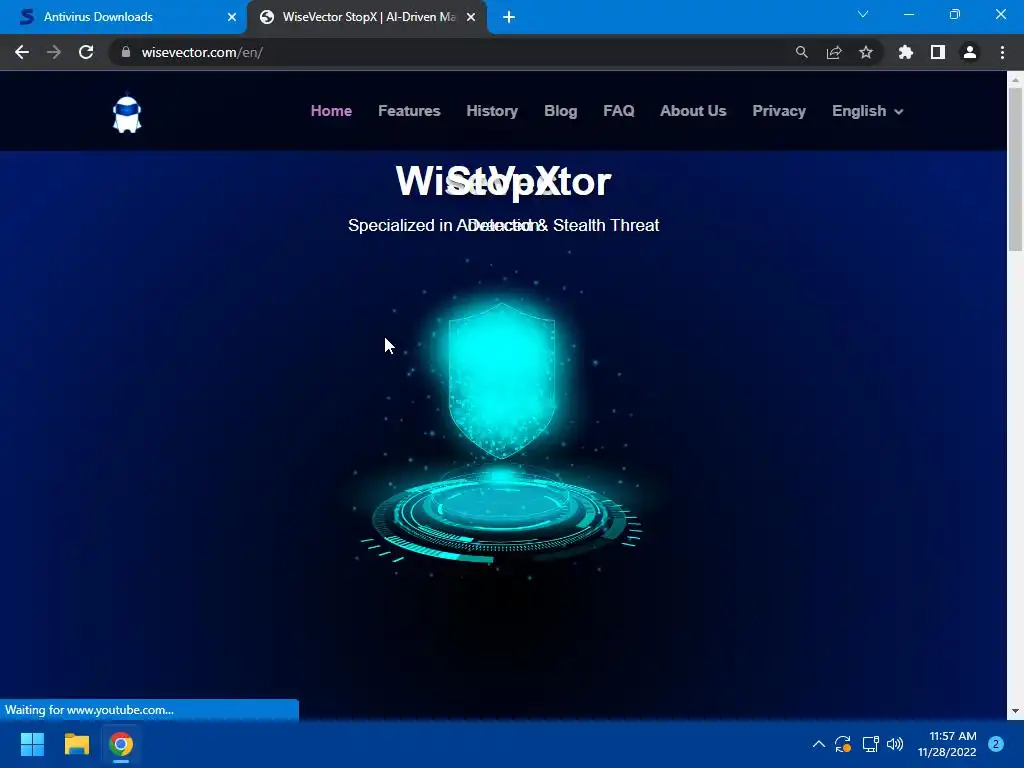Switch to the Antivirus Downloads tab
The image size is (1024, 768).
[122, 17]
